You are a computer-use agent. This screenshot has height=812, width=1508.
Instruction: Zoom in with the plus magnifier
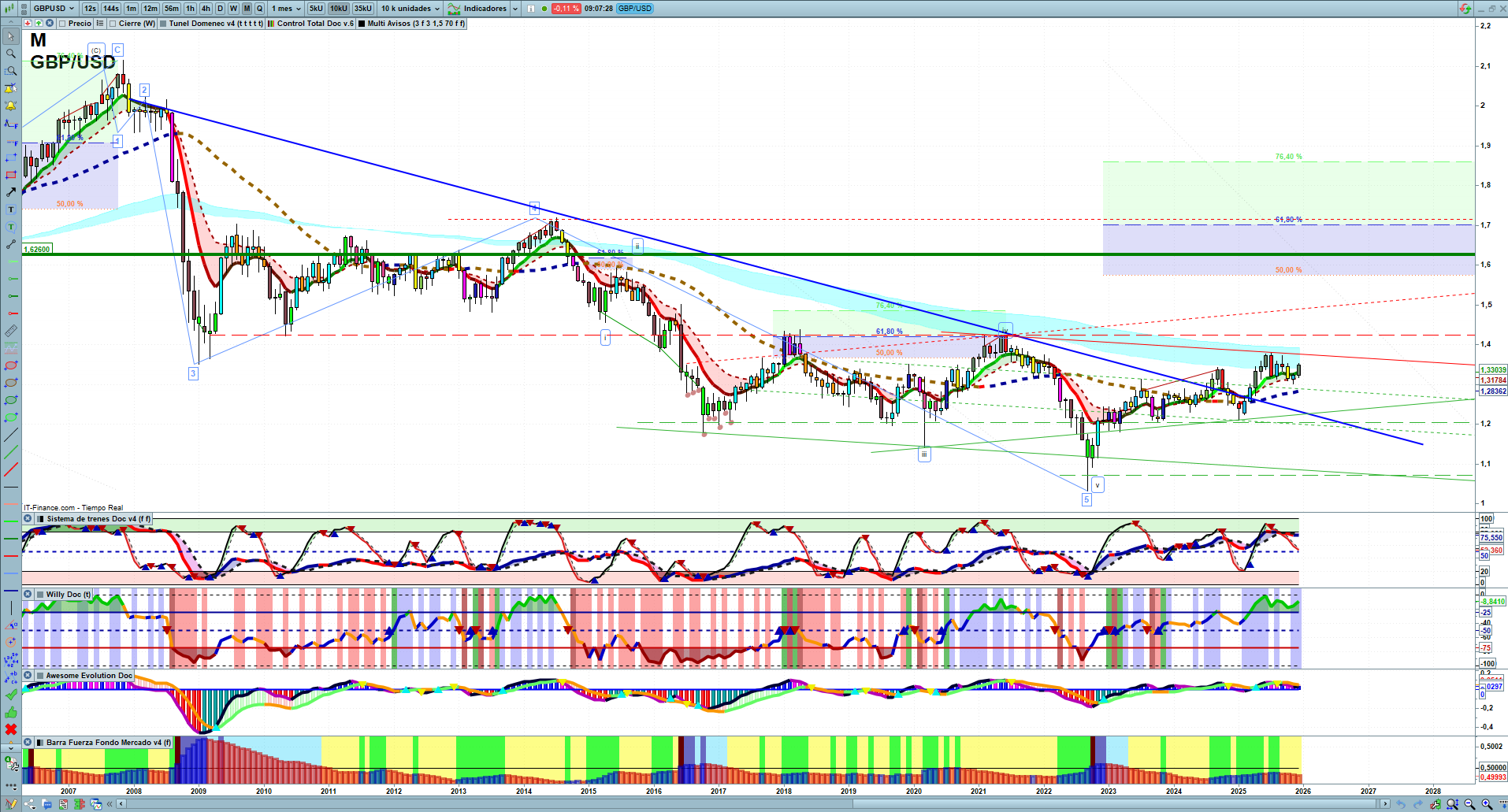click(x=1486, y=804)
